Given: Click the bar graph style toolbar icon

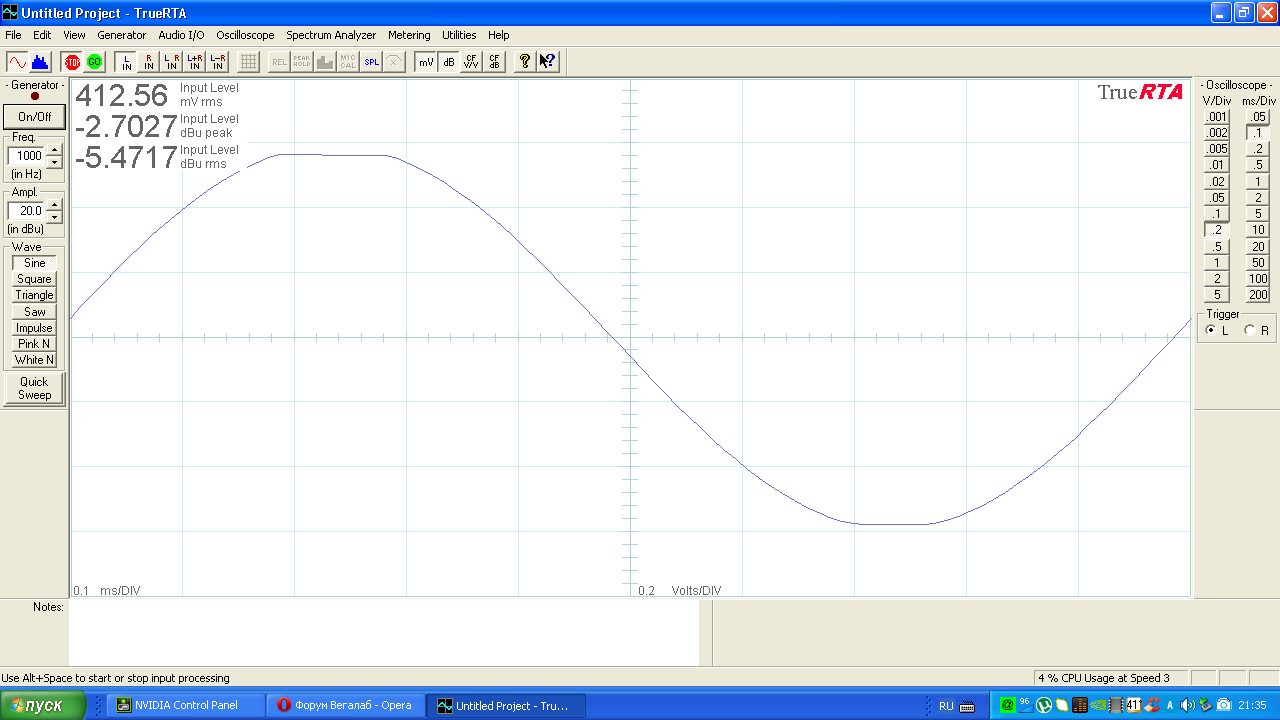Looking at the screenshot, I should pos(326,62).
